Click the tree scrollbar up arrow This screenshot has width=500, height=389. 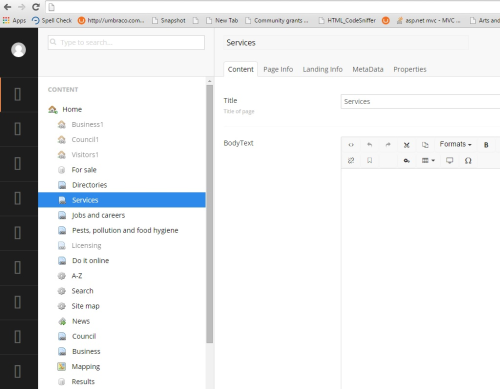pyautogui.click(x=209, y=81)
